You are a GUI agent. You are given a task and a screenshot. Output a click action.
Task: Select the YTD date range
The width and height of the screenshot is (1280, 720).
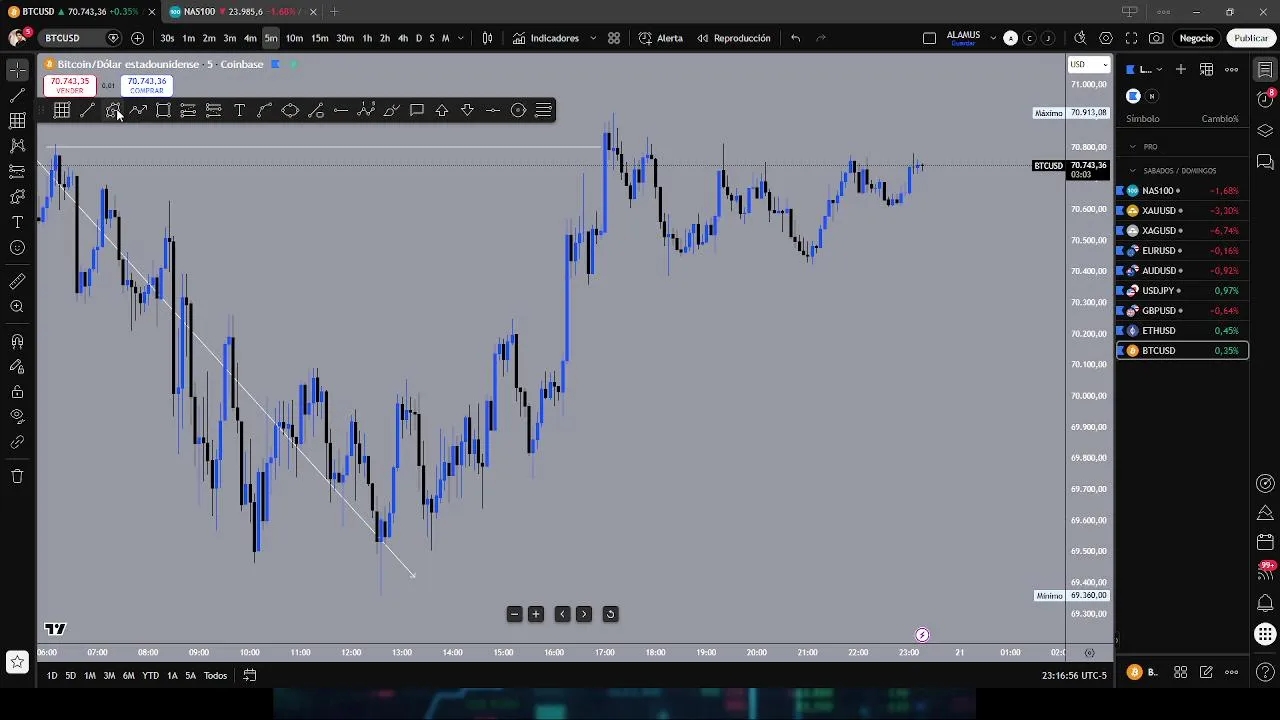[150, 676]
